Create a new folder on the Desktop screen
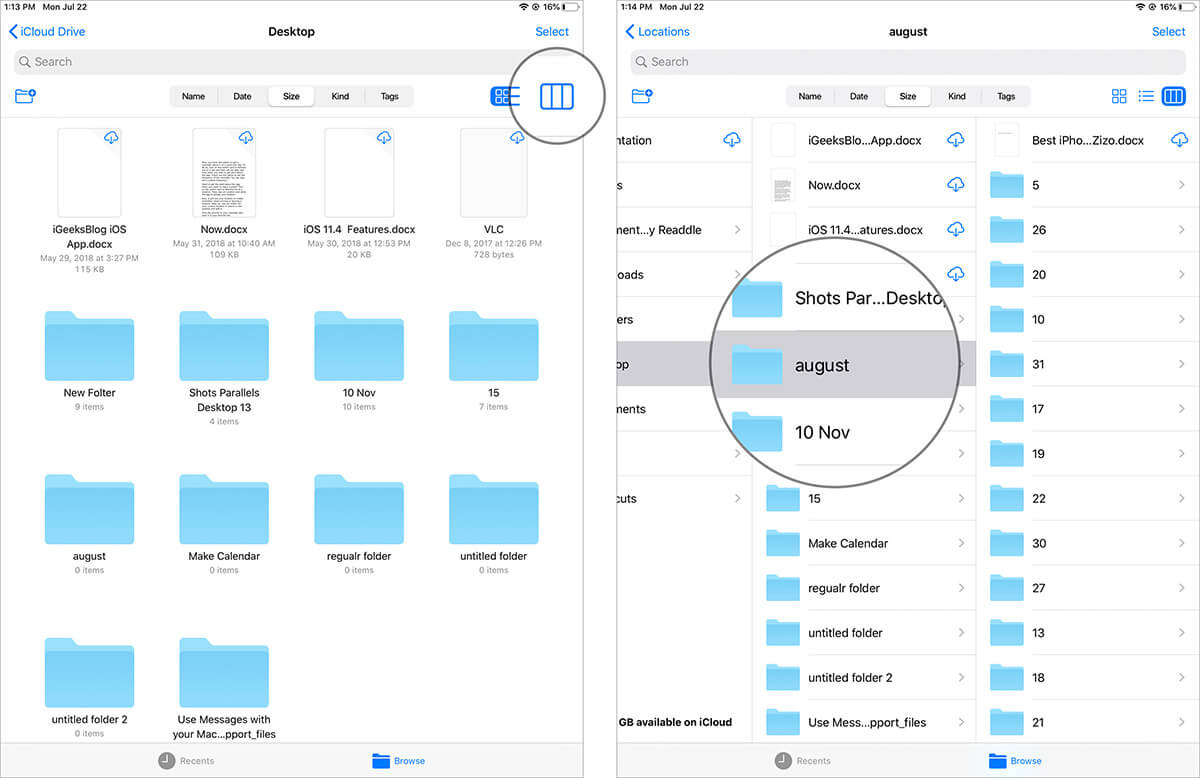The width and height of the screenshot is (1200, 778). pyautogui.click(x=25, y=96)
